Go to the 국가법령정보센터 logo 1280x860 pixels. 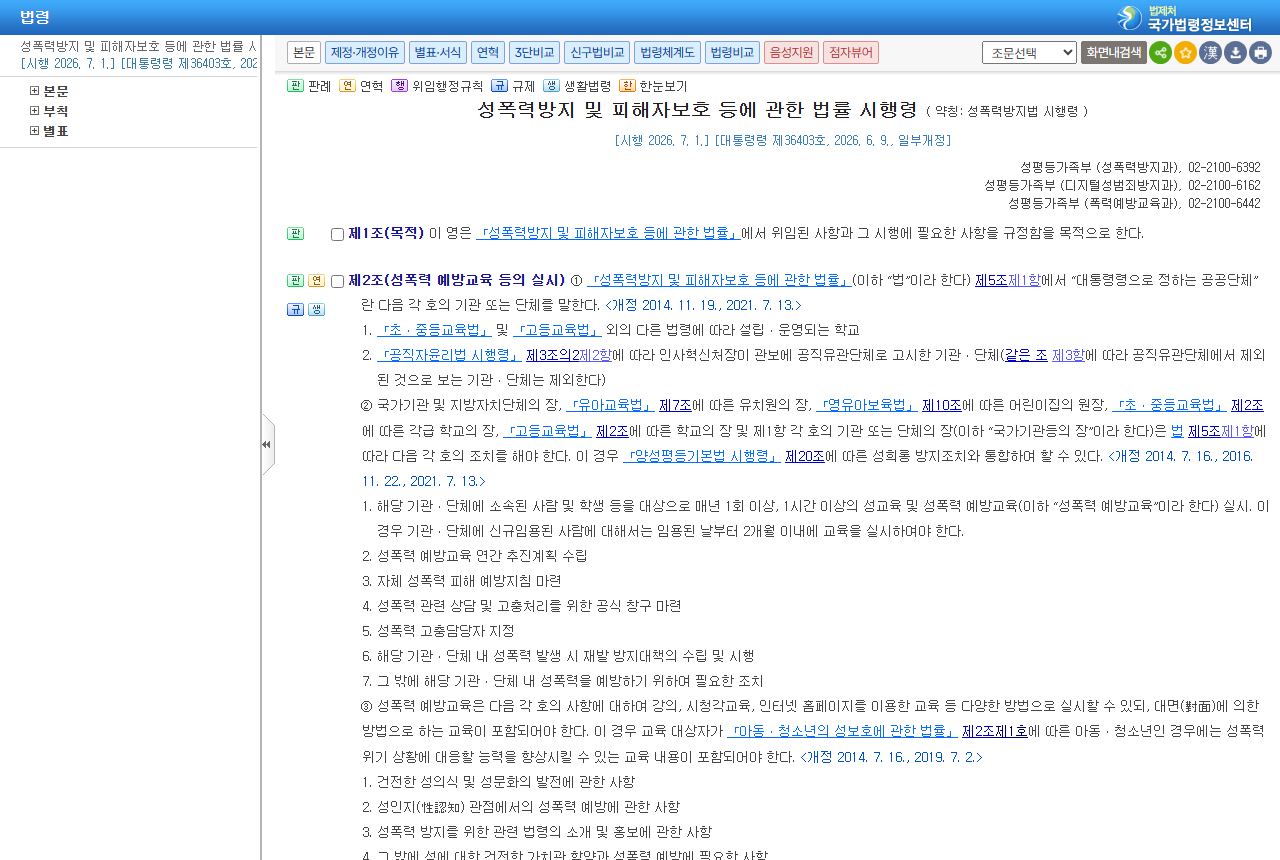click(1185, 18)
